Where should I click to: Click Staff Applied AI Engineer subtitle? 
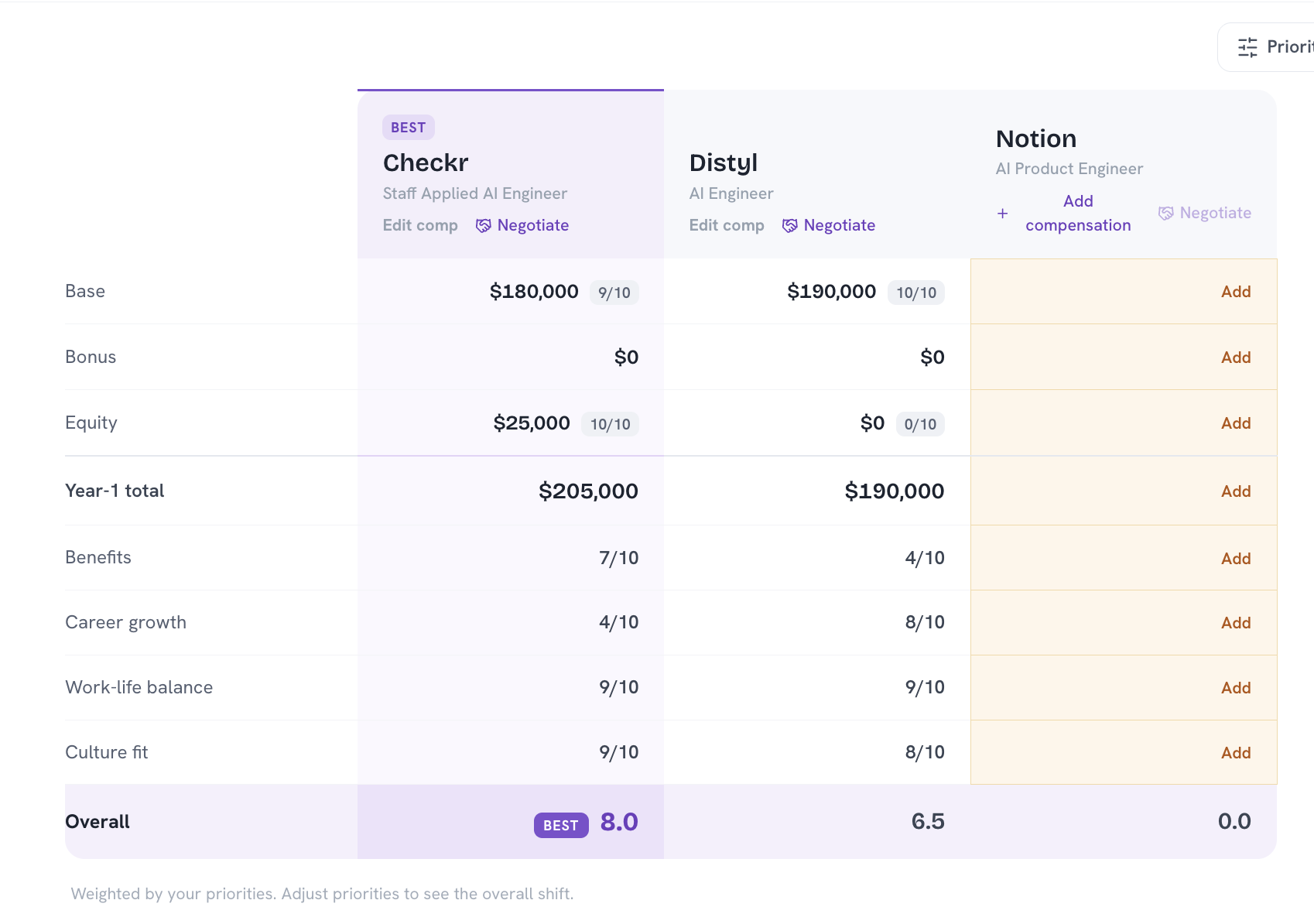click(x=475, y=193)
